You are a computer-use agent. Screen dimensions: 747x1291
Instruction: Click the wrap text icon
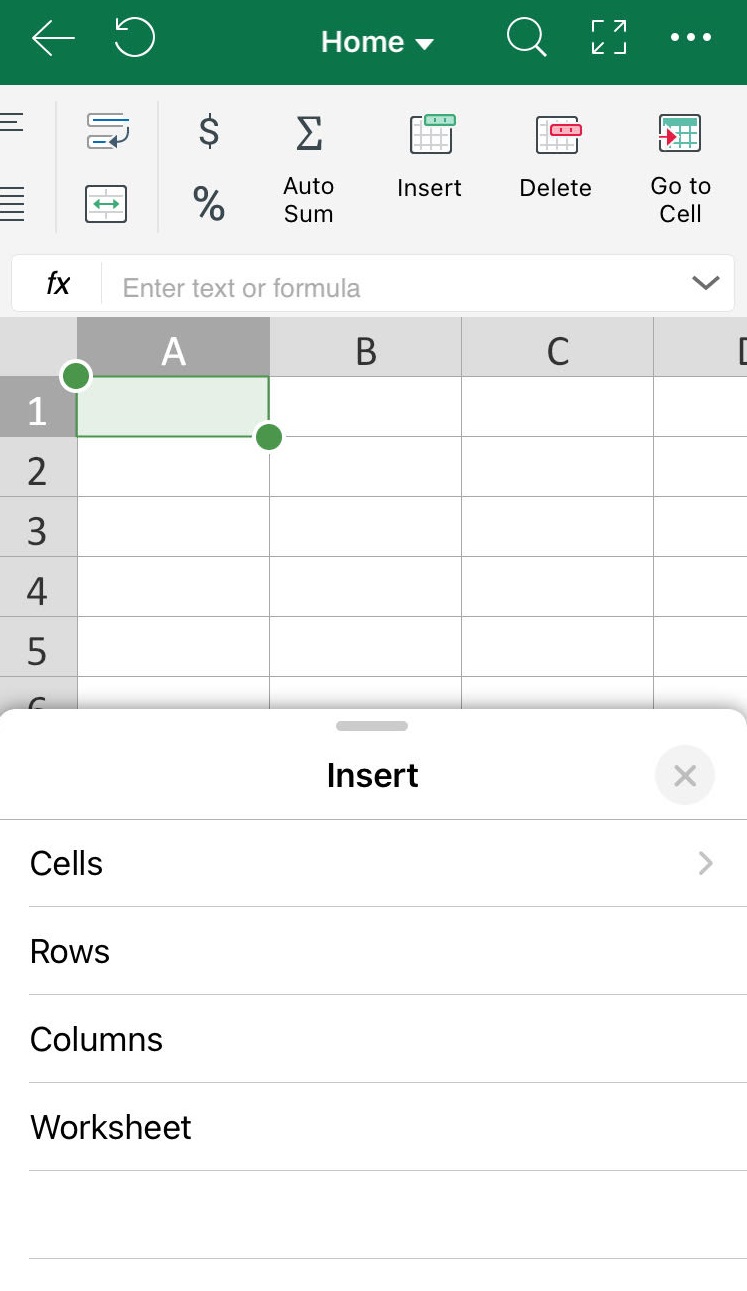(108, 132)
